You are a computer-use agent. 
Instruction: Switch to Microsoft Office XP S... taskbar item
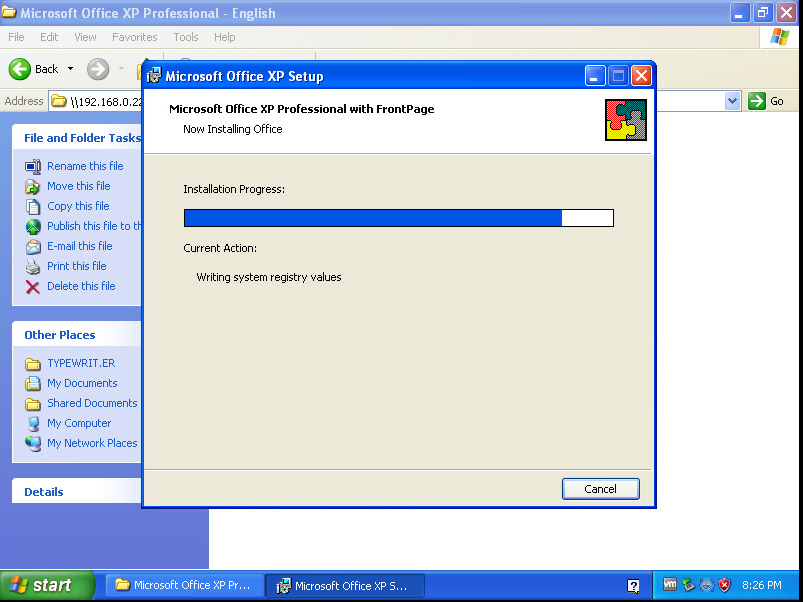345,585
